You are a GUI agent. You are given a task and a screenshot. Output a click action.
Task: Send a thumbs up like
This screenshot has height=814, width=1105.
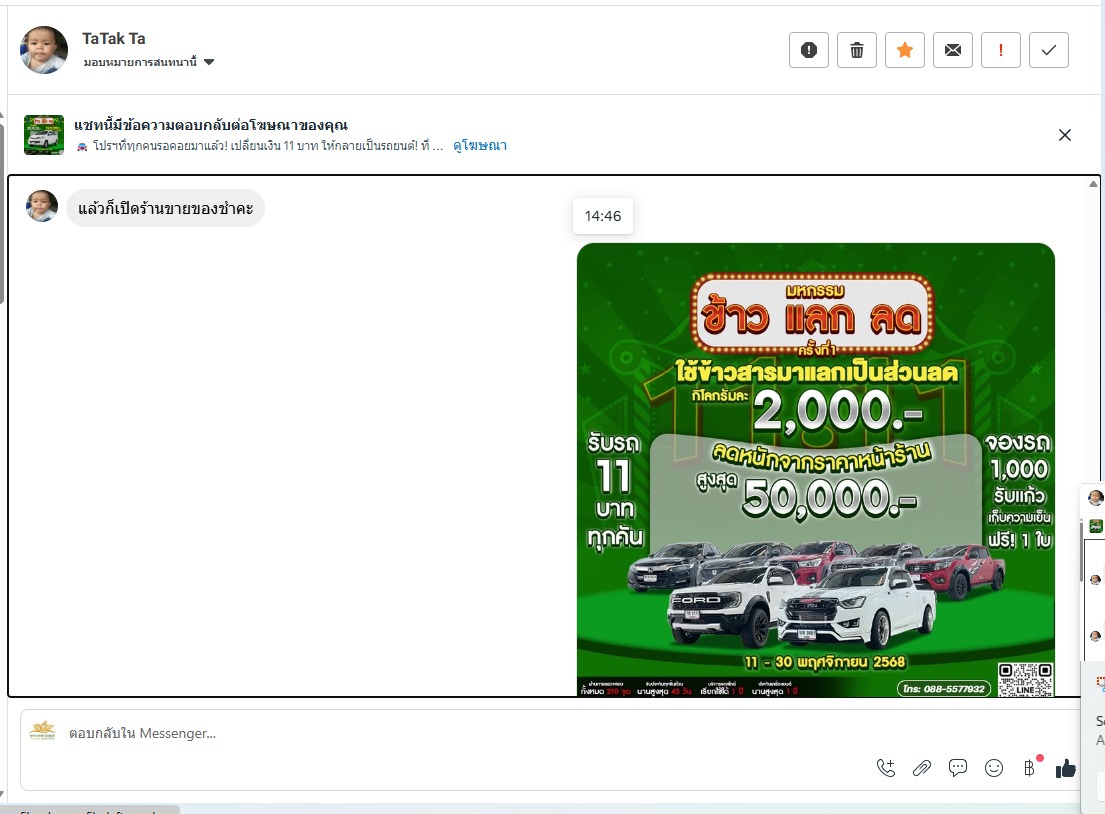pos(1066,768)
